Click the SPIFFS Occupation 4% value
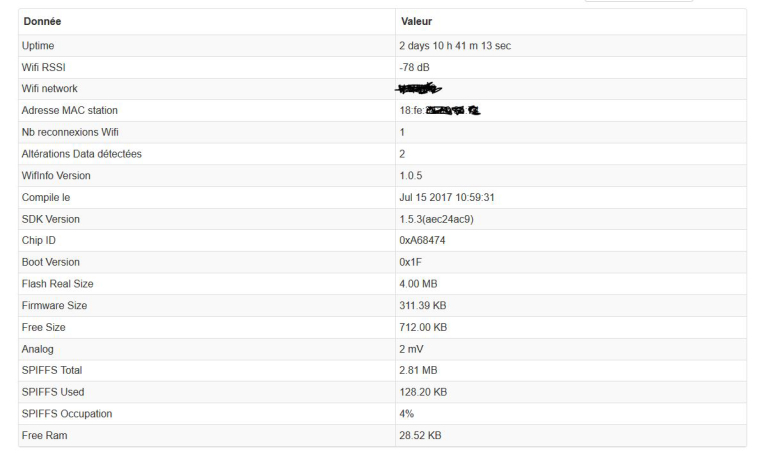 (407, 414)
